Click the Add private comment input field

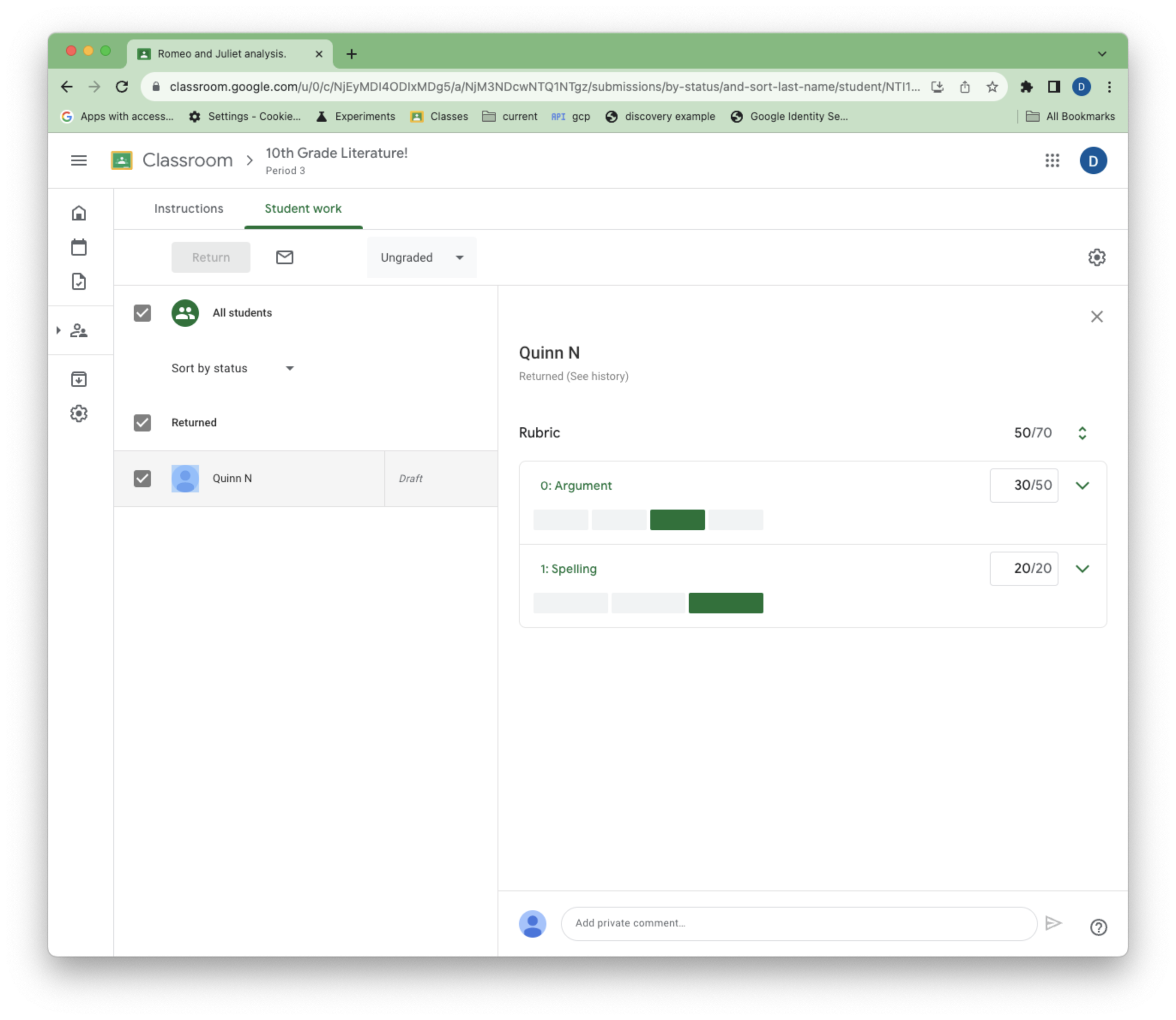(x=799, y=922)
